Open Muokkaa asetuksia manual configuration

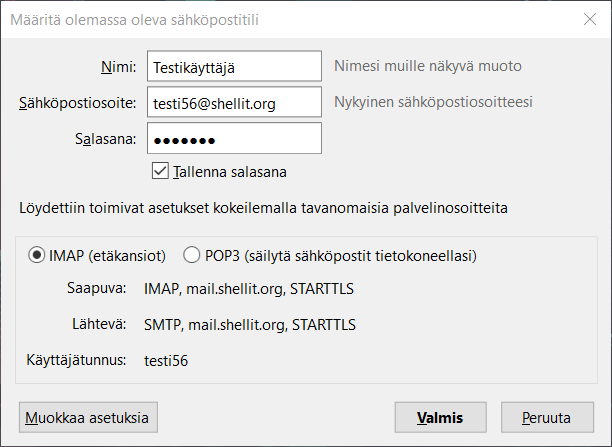click(x=88, y=417)
